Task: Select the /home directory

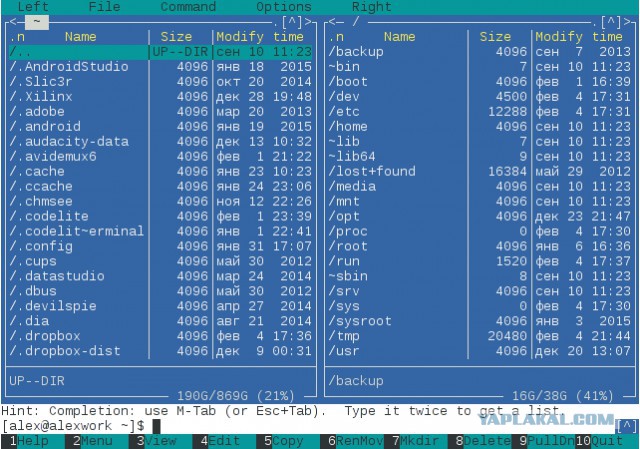Action: click(480, 127)
